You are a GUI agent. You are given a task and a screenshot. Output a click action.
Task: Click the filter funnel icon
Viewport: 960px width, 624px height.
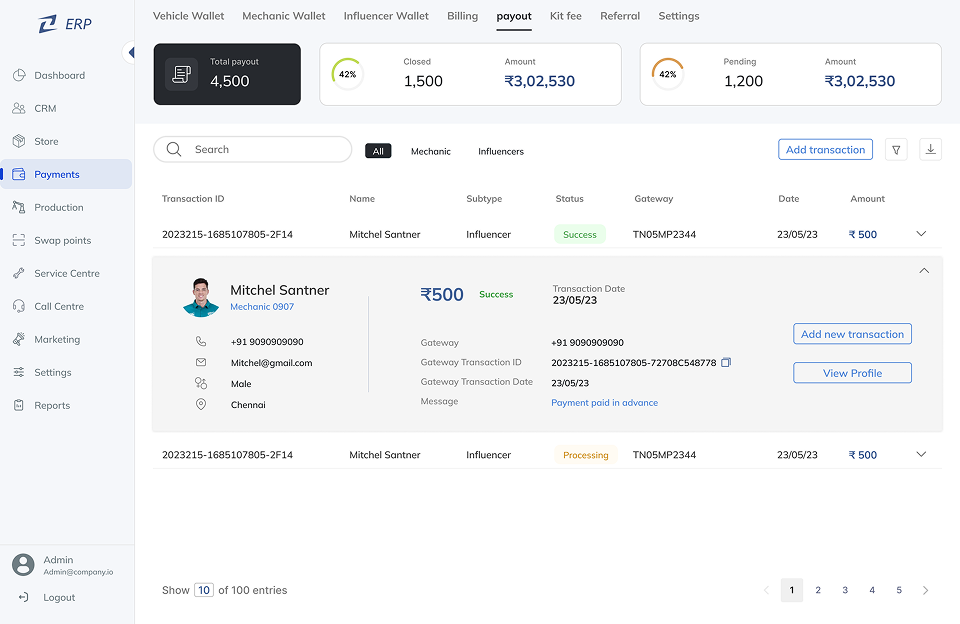pos(897,150)
